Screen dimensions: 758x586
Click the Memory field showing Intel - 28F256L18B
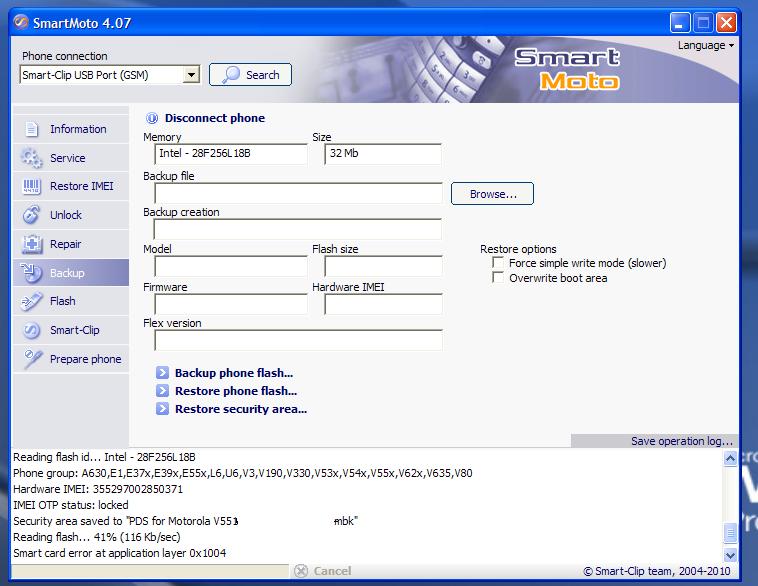[231, 154]
